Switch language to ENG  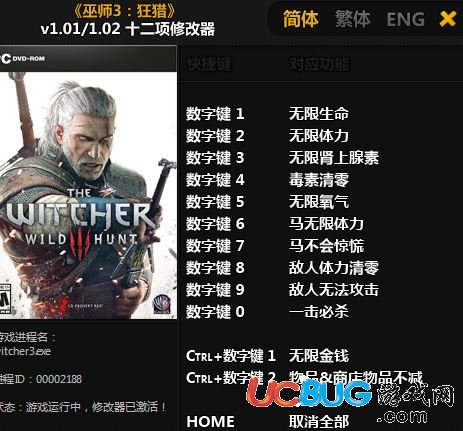(405, 19)
